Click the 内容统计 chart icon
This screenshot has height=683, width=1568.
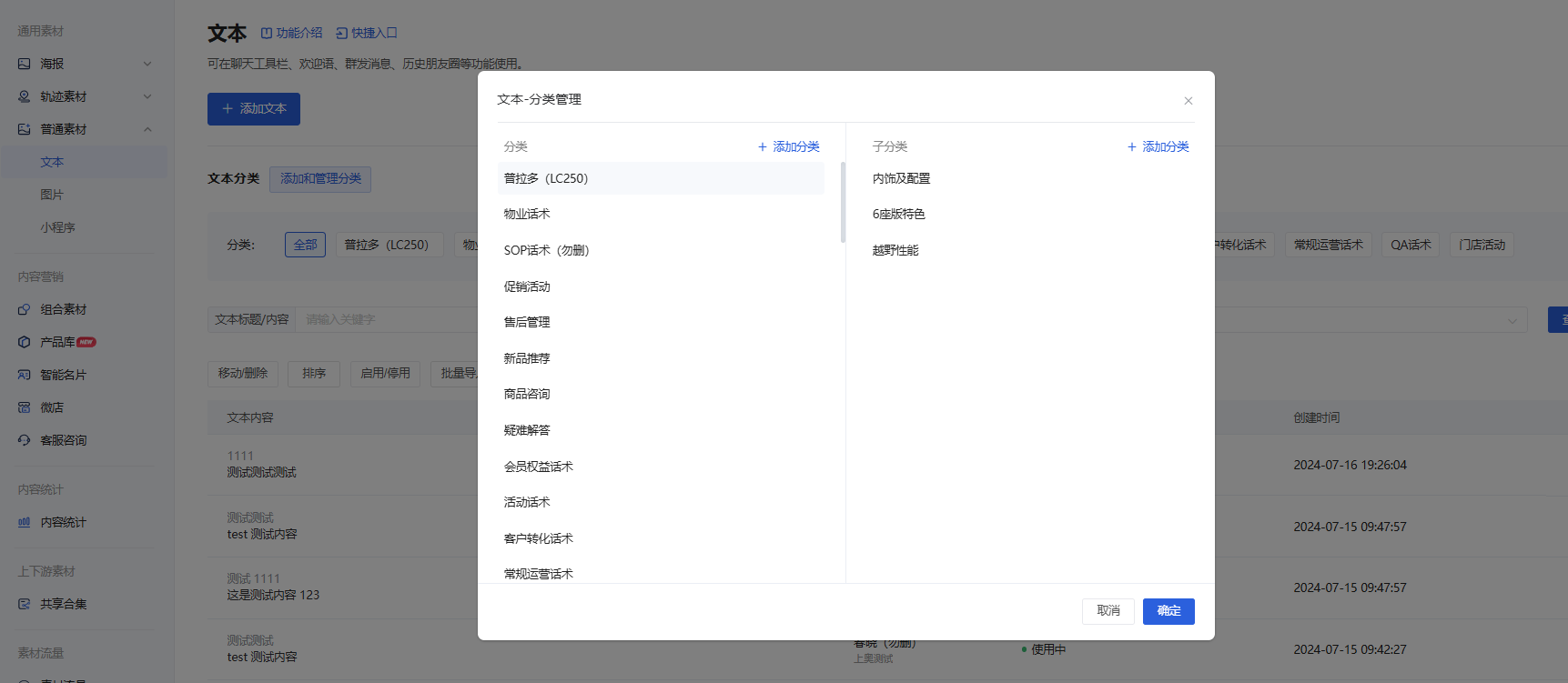point(25,522)
